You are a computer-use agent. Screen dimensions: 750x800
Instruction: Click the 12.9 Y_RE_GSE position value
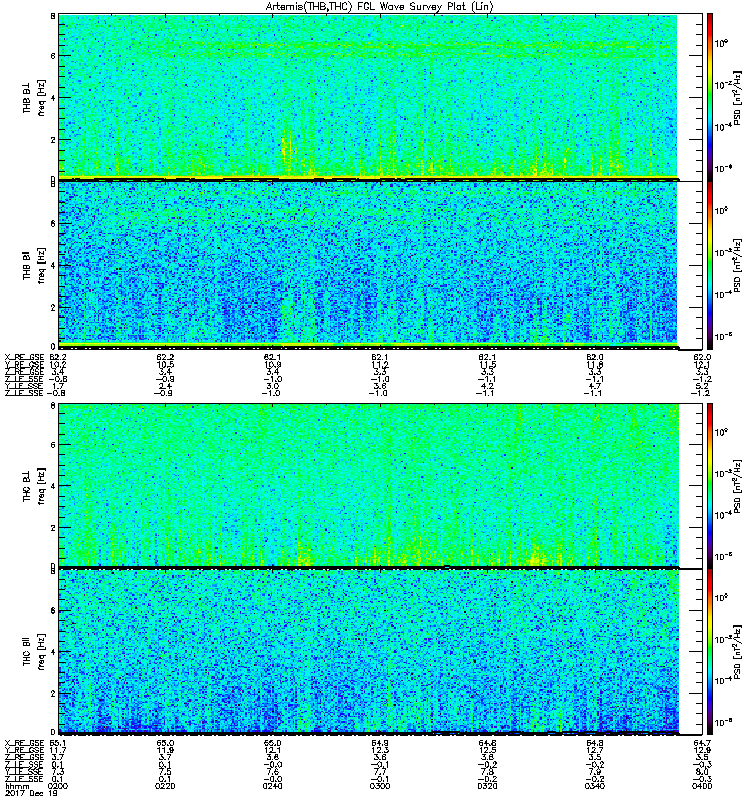[702, 751]
